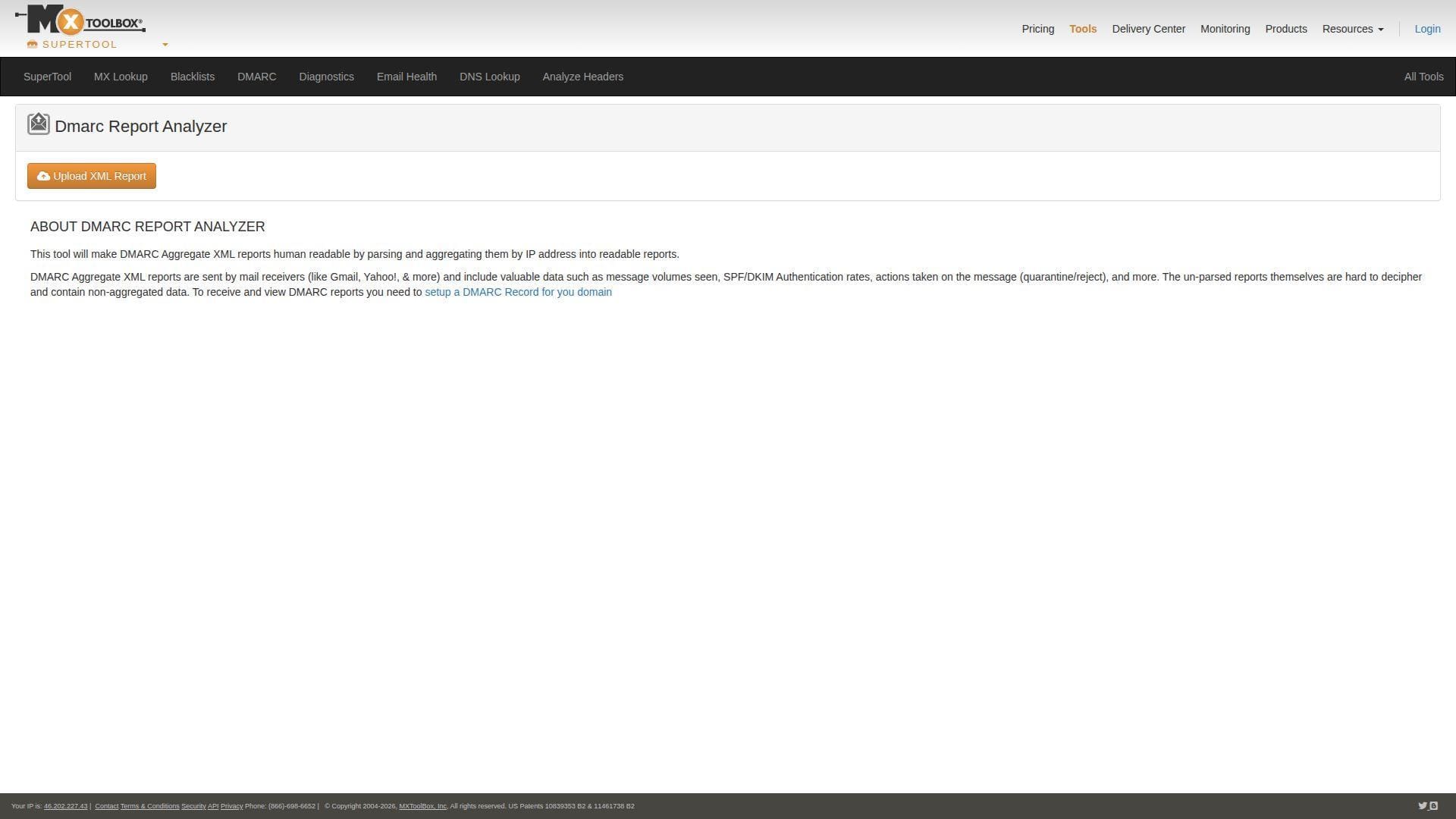Show All Tools list
This screenshot has width=1456, height=819.
pyautogui.click(x=1423, y=77)
